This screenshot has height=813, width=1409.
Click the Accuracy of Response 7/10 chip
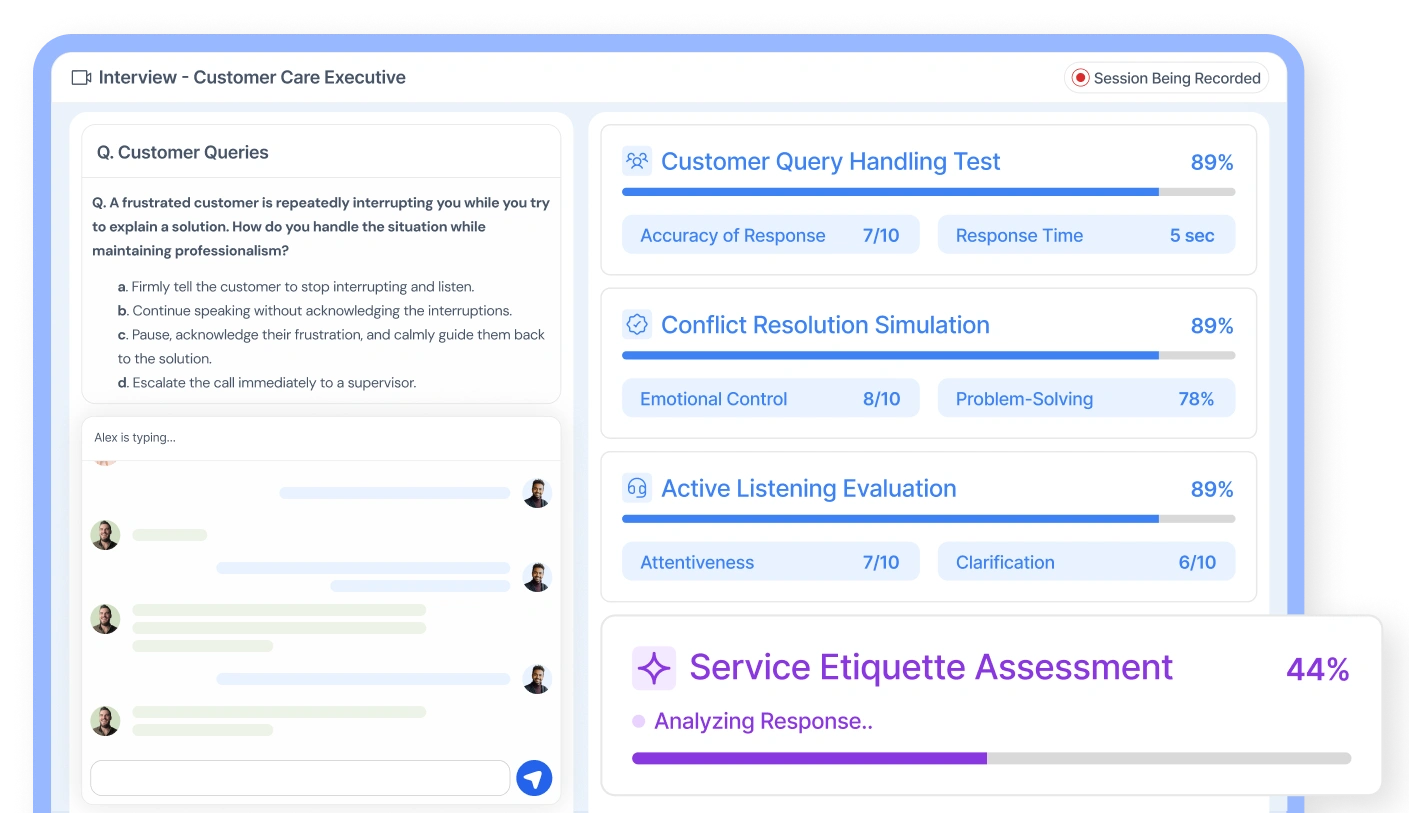click(x=770, y=236)
